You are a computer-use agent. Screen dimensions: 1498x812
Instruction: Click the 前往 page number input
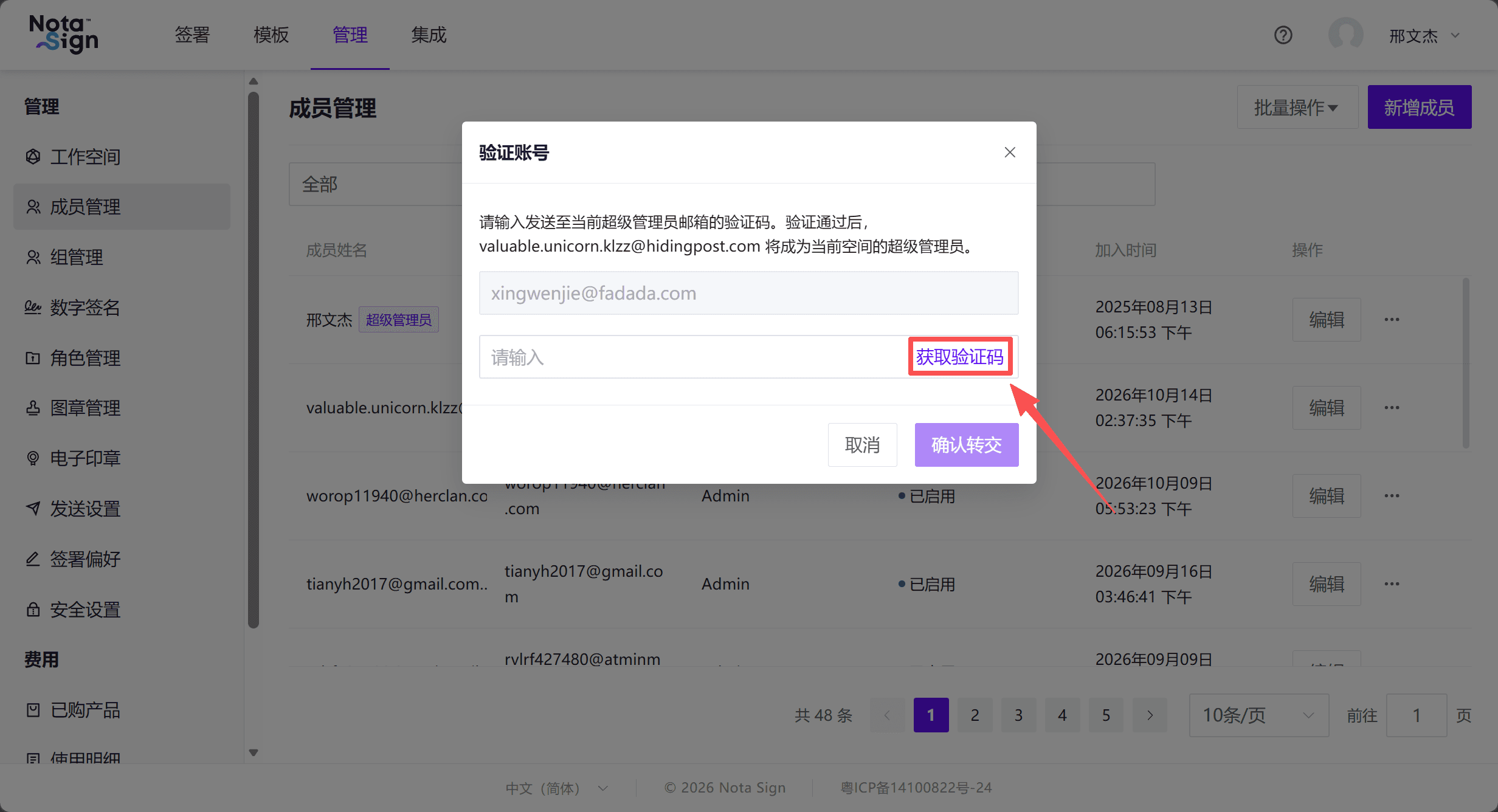[x=1417, y=715]
